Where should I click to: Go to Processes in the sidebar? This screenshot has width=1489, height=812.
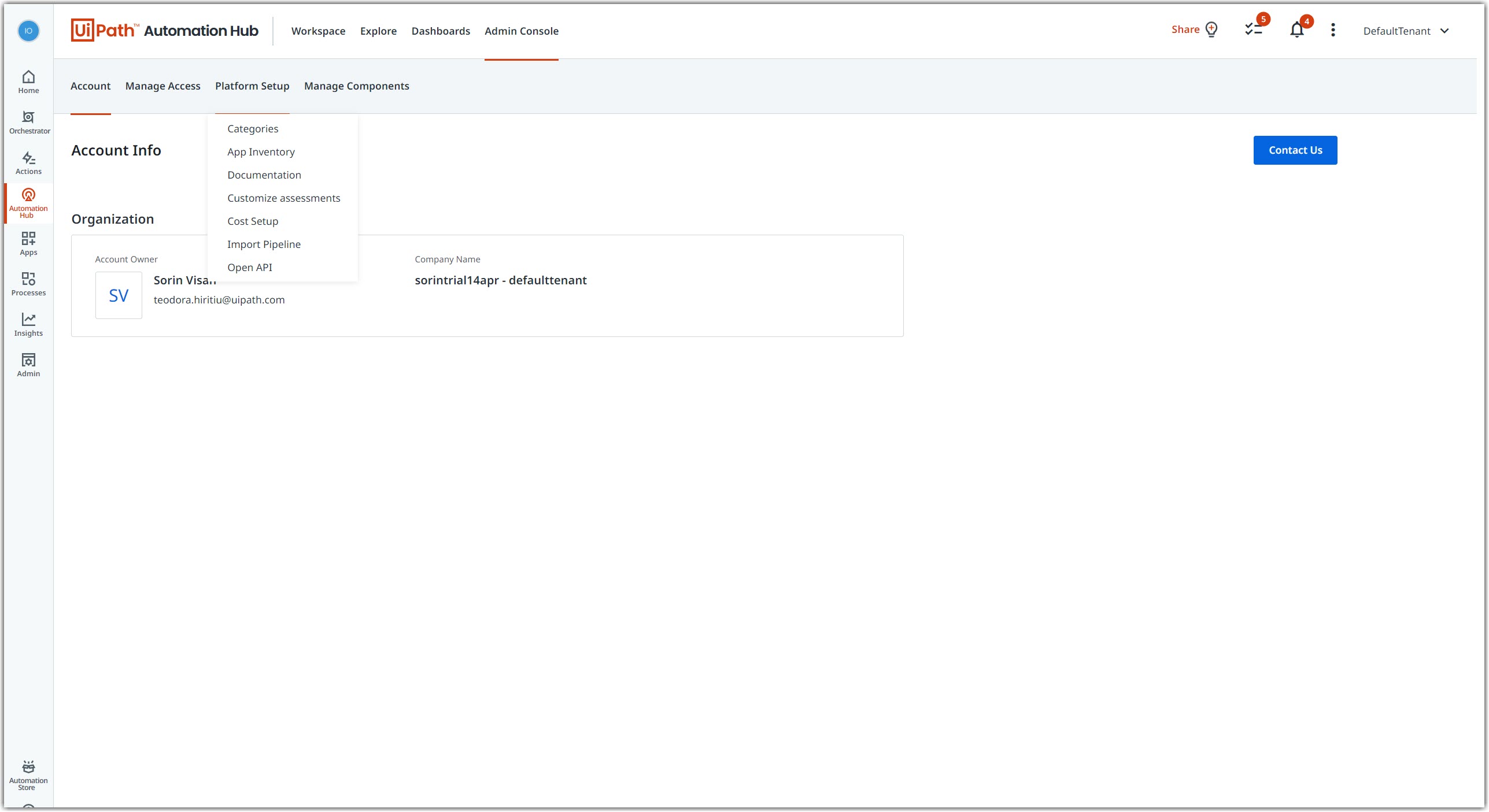28,284
